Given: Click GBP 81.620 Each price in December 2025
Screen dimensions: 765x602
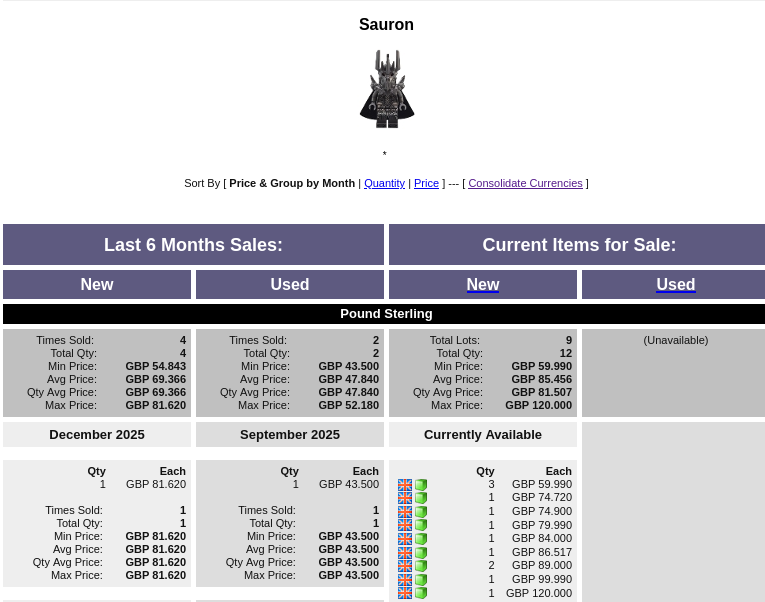Looking at the screenshot, I should tap(156, 484).
